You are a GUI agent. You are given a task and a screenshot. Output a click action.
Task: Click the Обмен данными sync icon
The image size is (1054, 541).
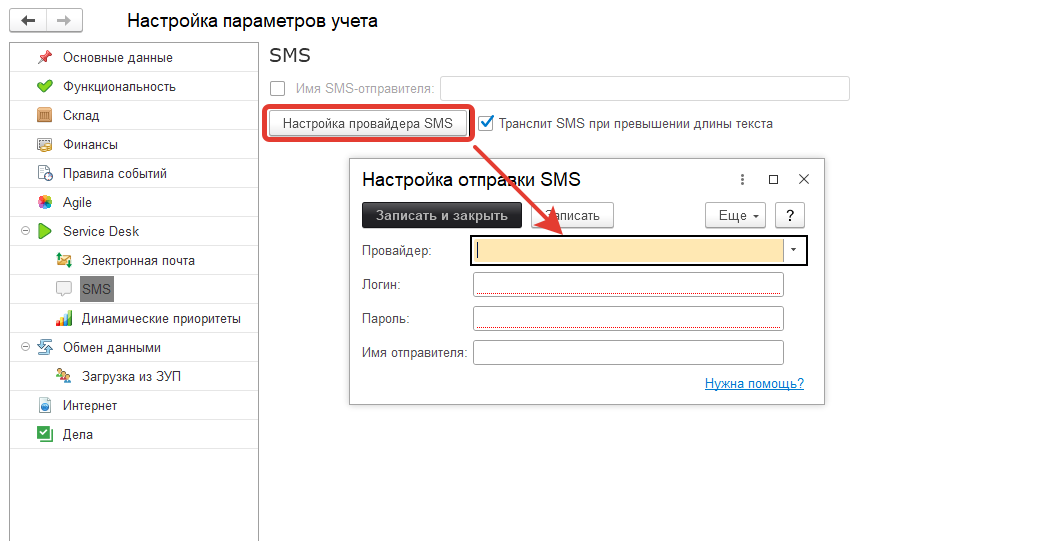(x=44, y=347)
